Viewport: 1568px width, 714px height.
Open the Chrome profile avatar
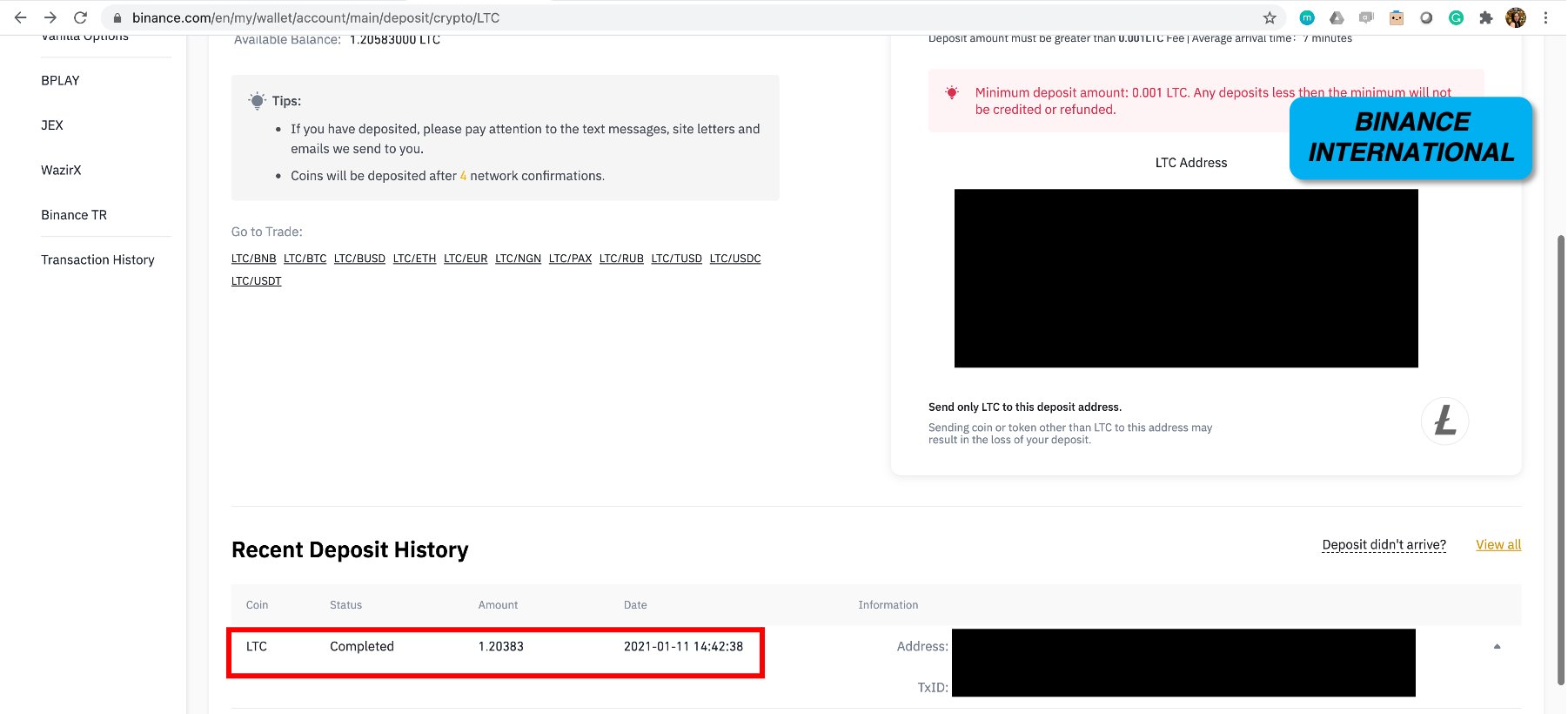pos(1516,17)
